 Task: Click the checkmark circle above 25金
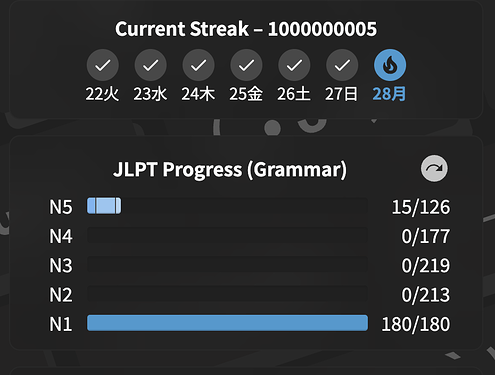246,65
